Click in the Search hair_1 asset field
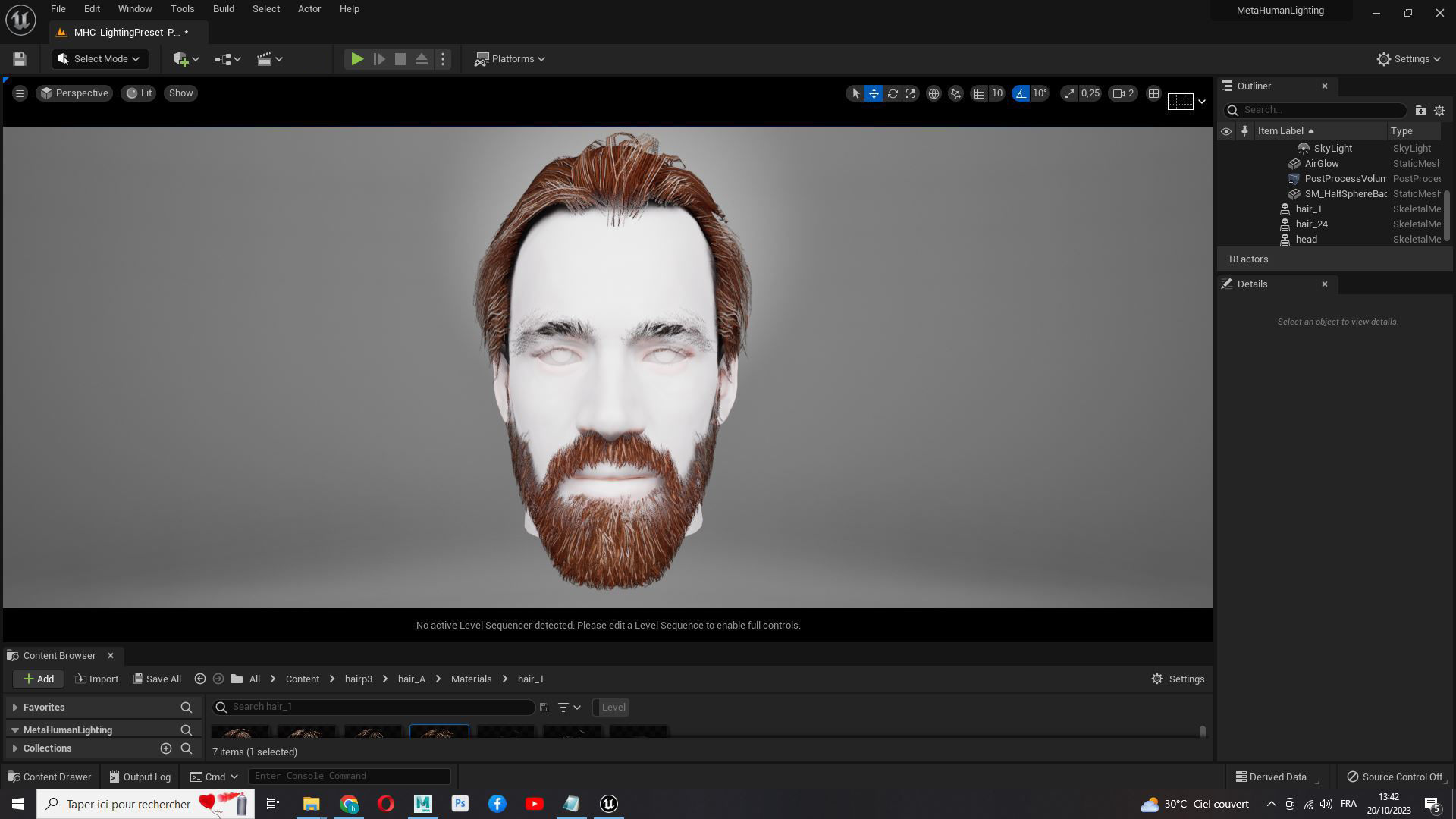The width and height of the screenshot is (1456, 819). click(374, 708)
